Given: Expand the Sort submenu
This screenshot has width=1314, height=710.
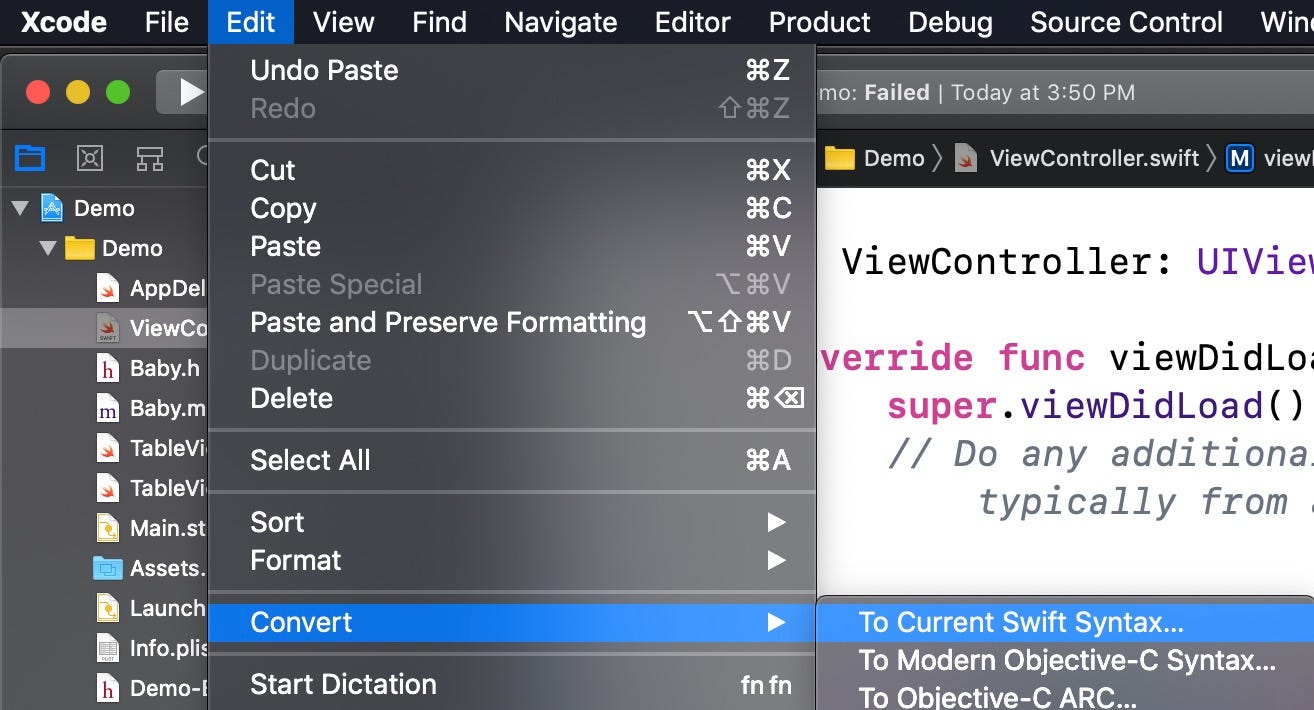Looking at the screenshot, I should (512, 522).
